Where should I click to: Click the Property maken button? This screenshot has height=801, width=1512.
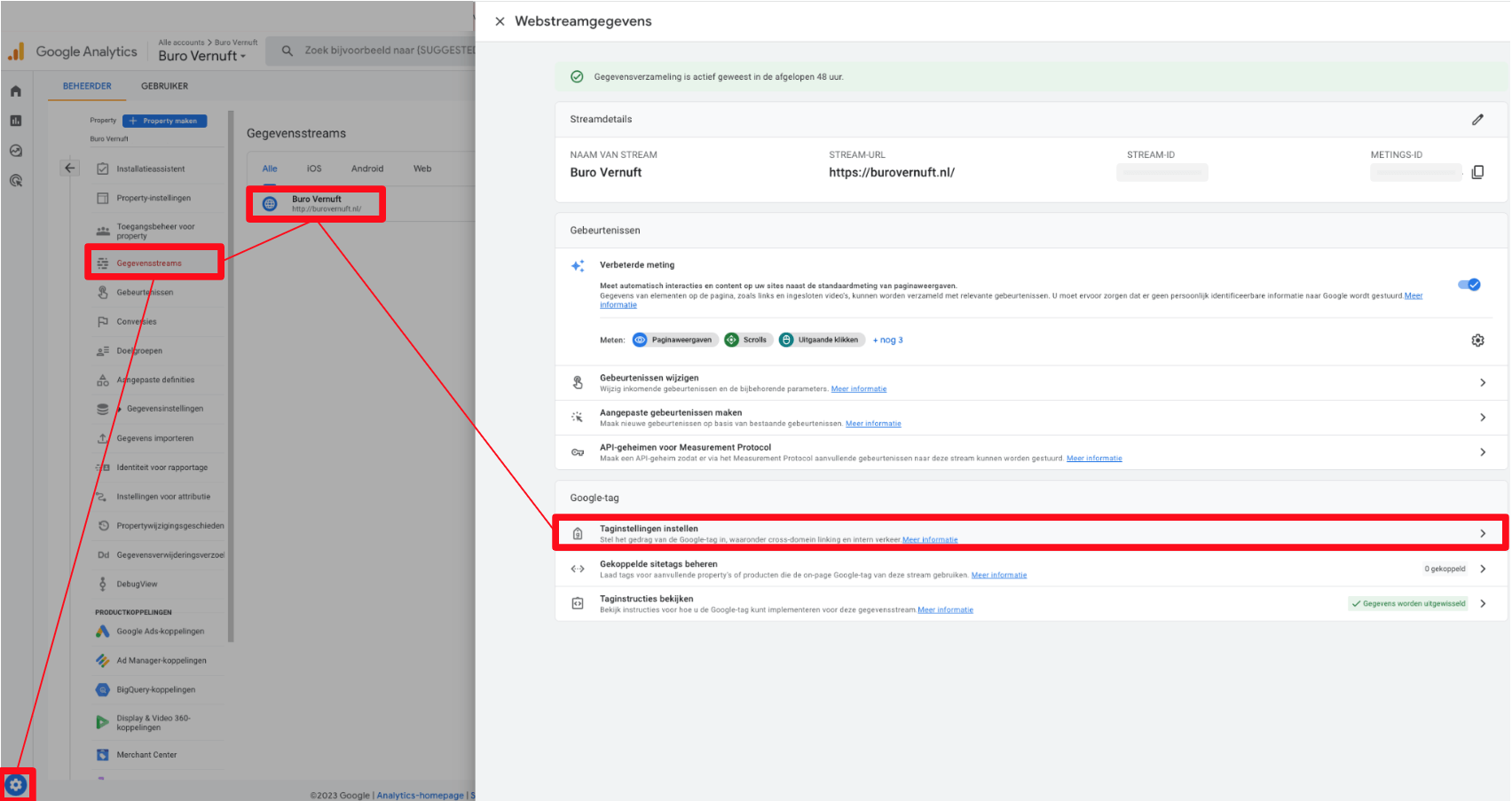pyautogui.click(x=165, y=121)
